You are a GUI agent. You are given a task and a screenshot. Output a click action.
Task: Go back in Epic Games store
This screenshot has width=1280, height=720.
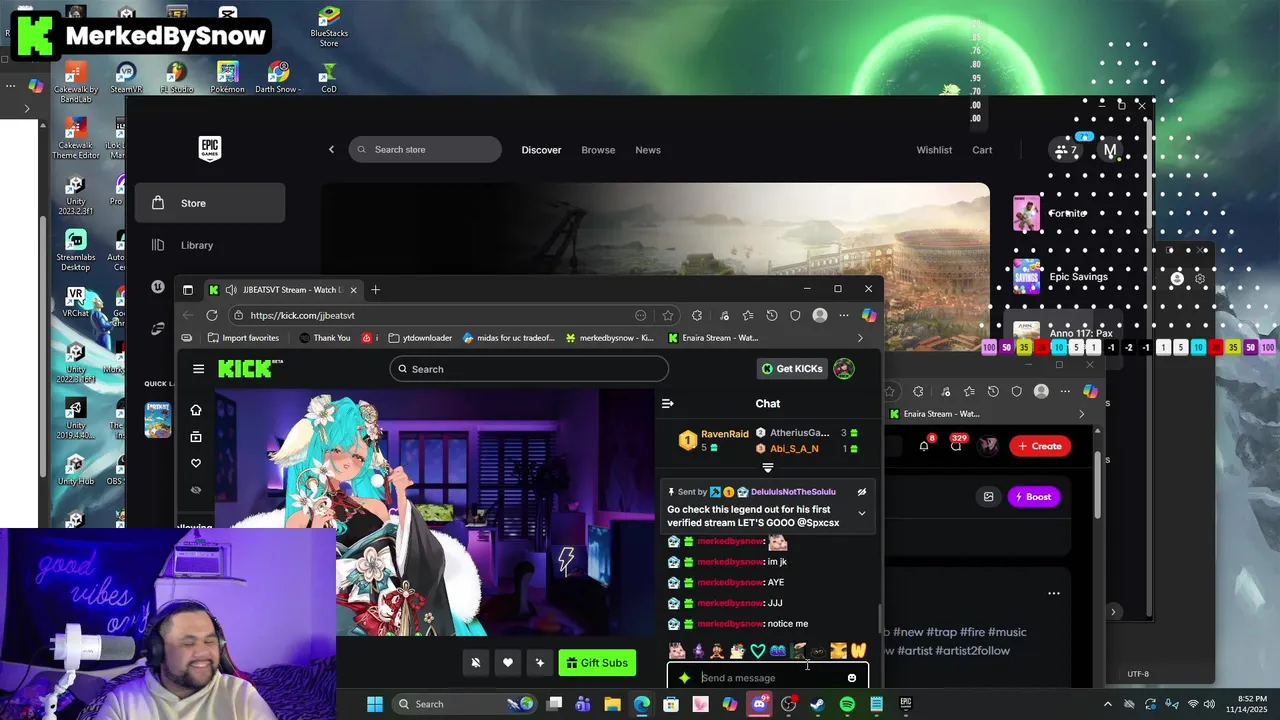click(331, 150)
